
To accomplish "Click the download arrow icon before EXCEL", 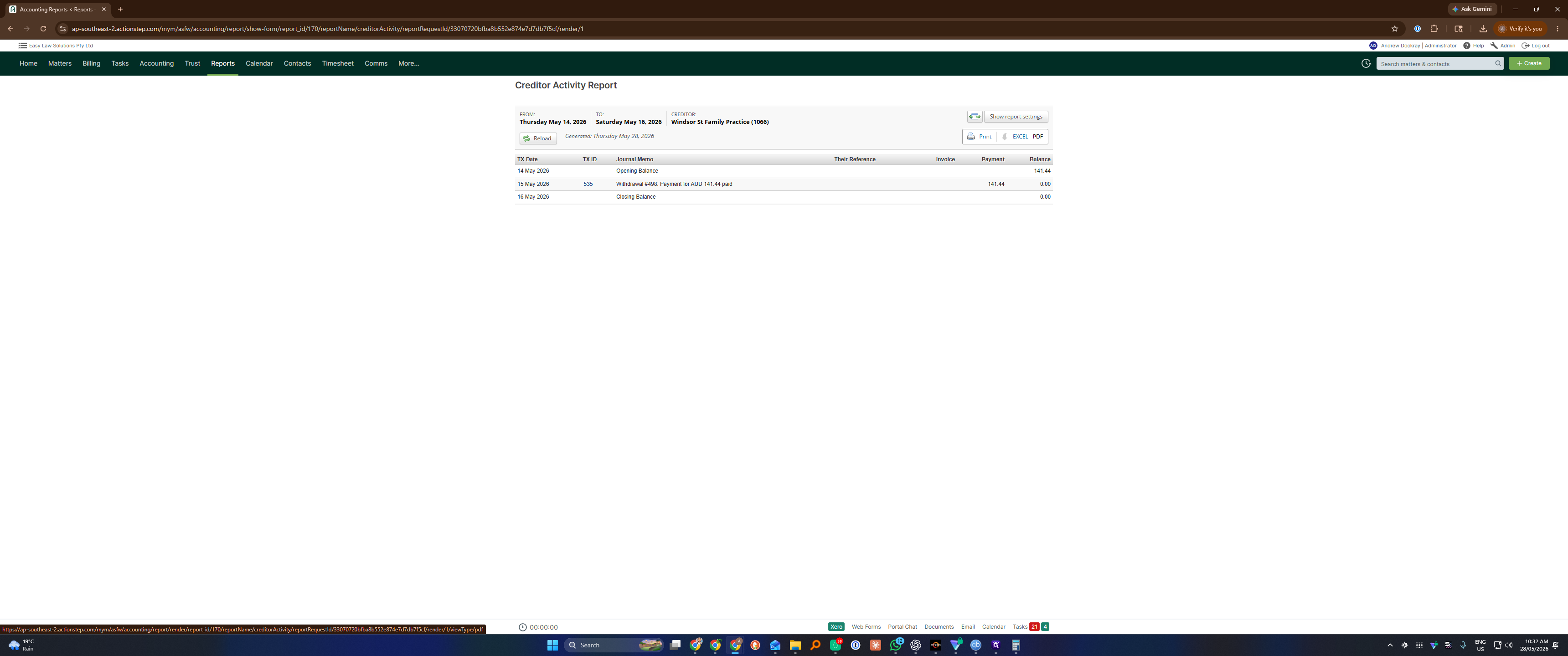I will (1004, 137).
